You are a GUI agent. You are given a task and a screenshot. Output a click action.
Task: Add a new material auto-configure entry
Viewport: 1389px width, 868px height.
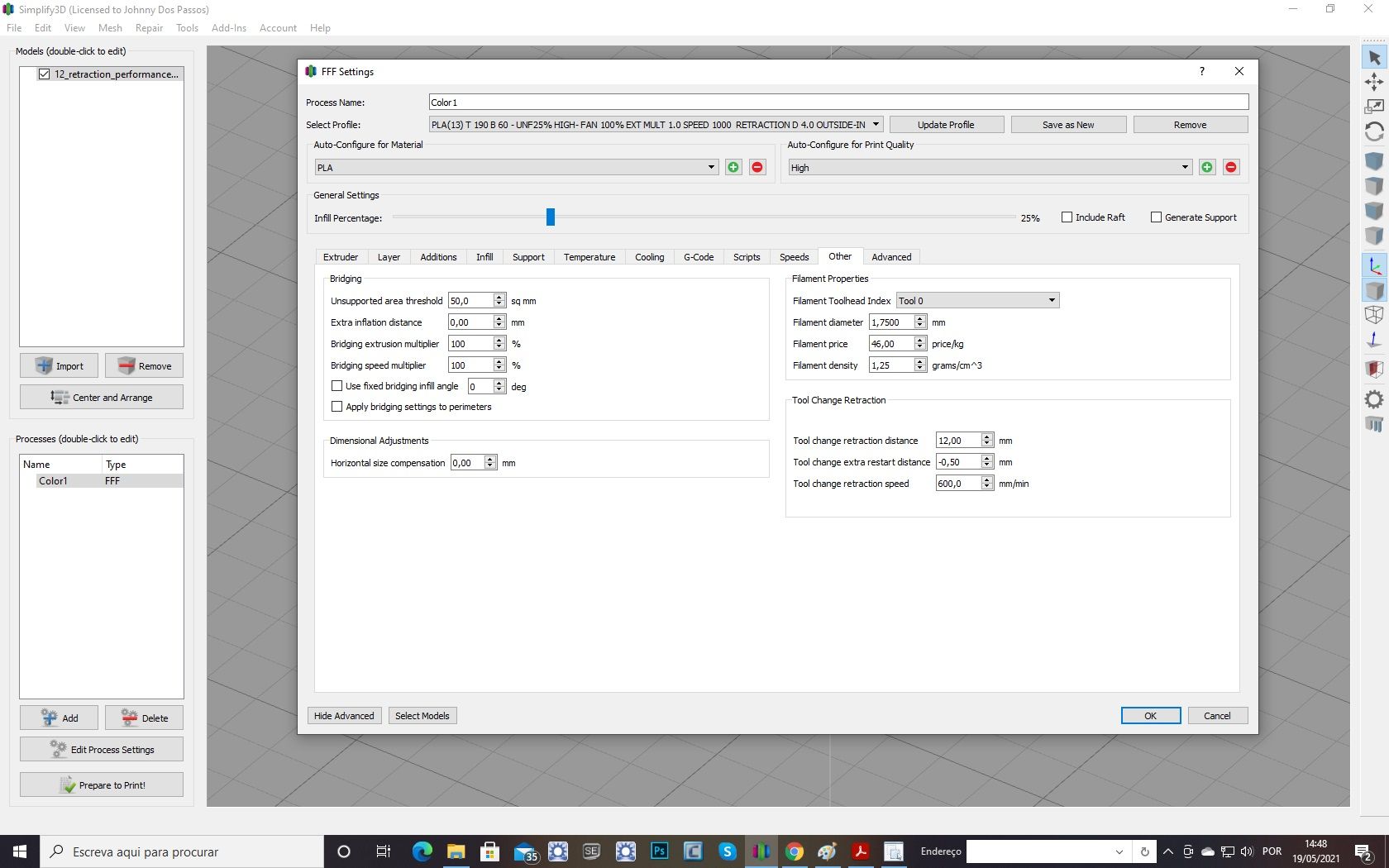pyautogui.click(x=733, y=167)
